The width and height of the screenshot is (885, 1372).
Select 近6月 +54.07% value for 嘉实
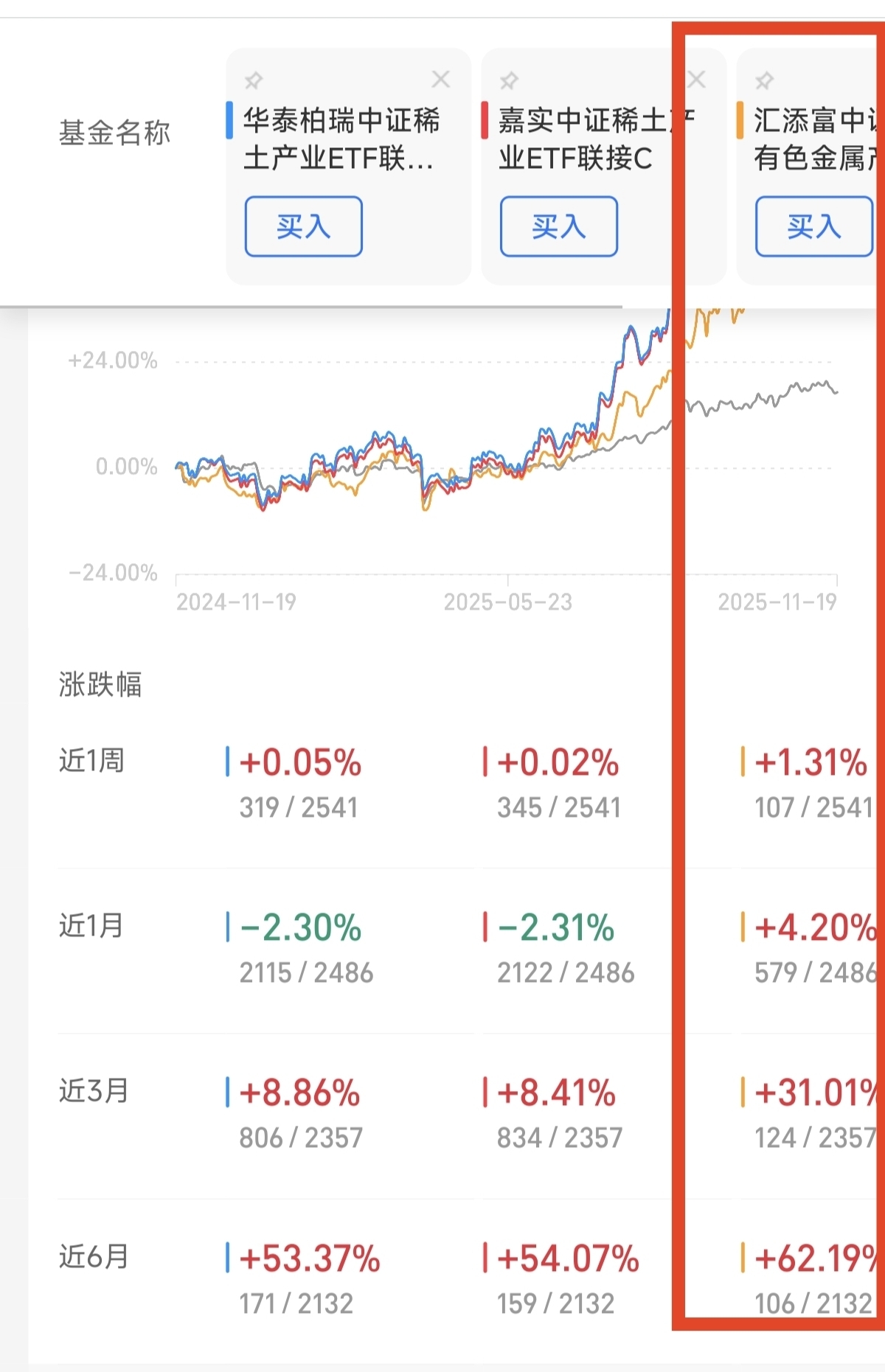[568, 1258]
